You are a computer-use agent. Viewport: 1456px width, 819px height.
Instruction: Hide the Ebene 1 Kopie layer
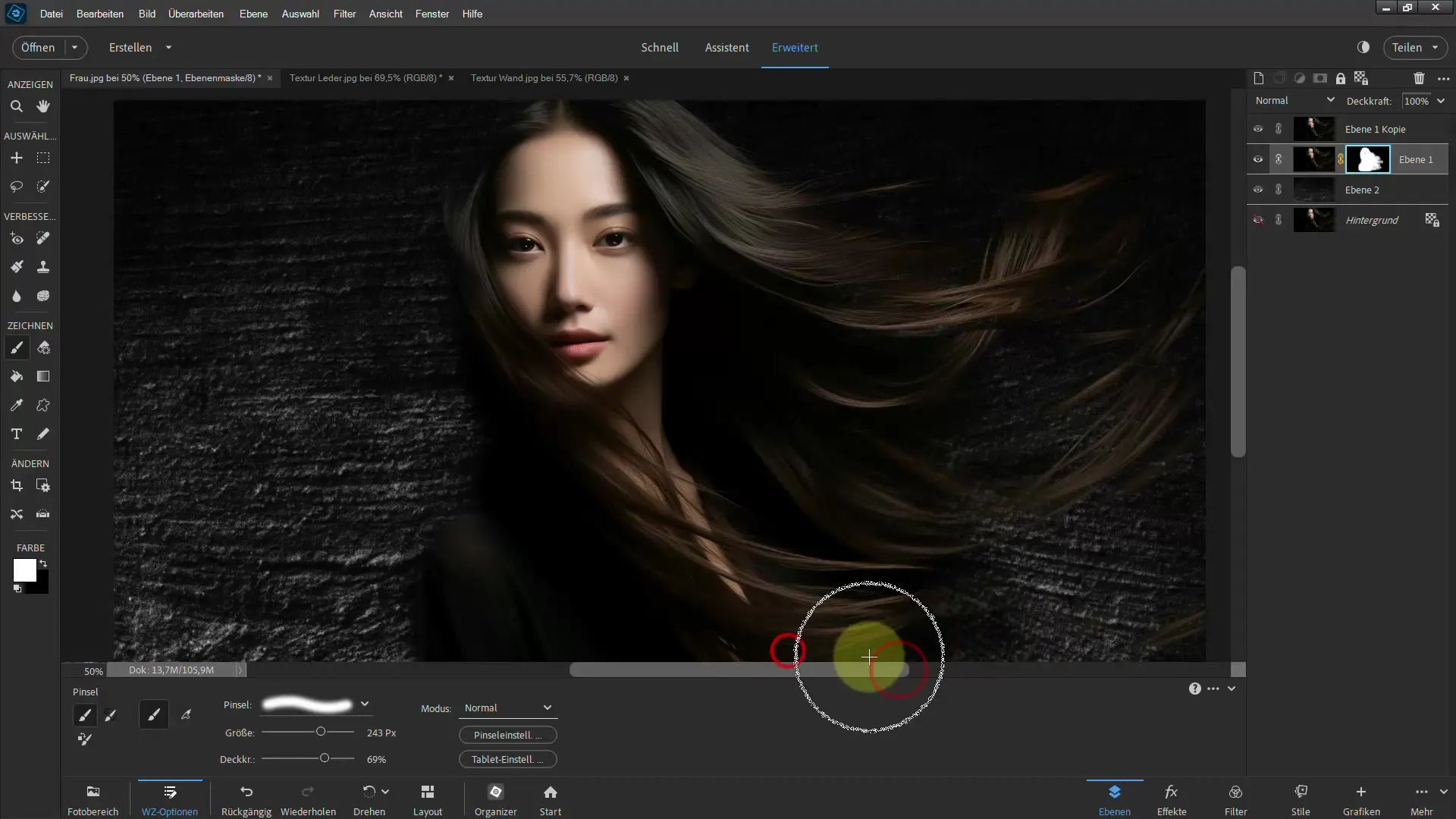(x=1258, y=129)
